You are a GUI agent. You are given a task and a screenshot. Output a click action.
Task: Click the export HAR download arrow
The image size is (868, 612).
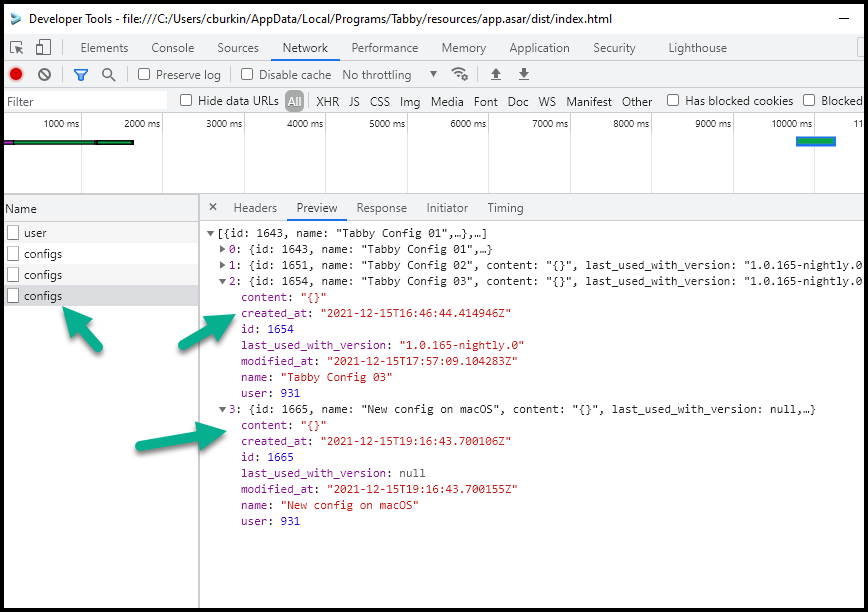[524, 74]
